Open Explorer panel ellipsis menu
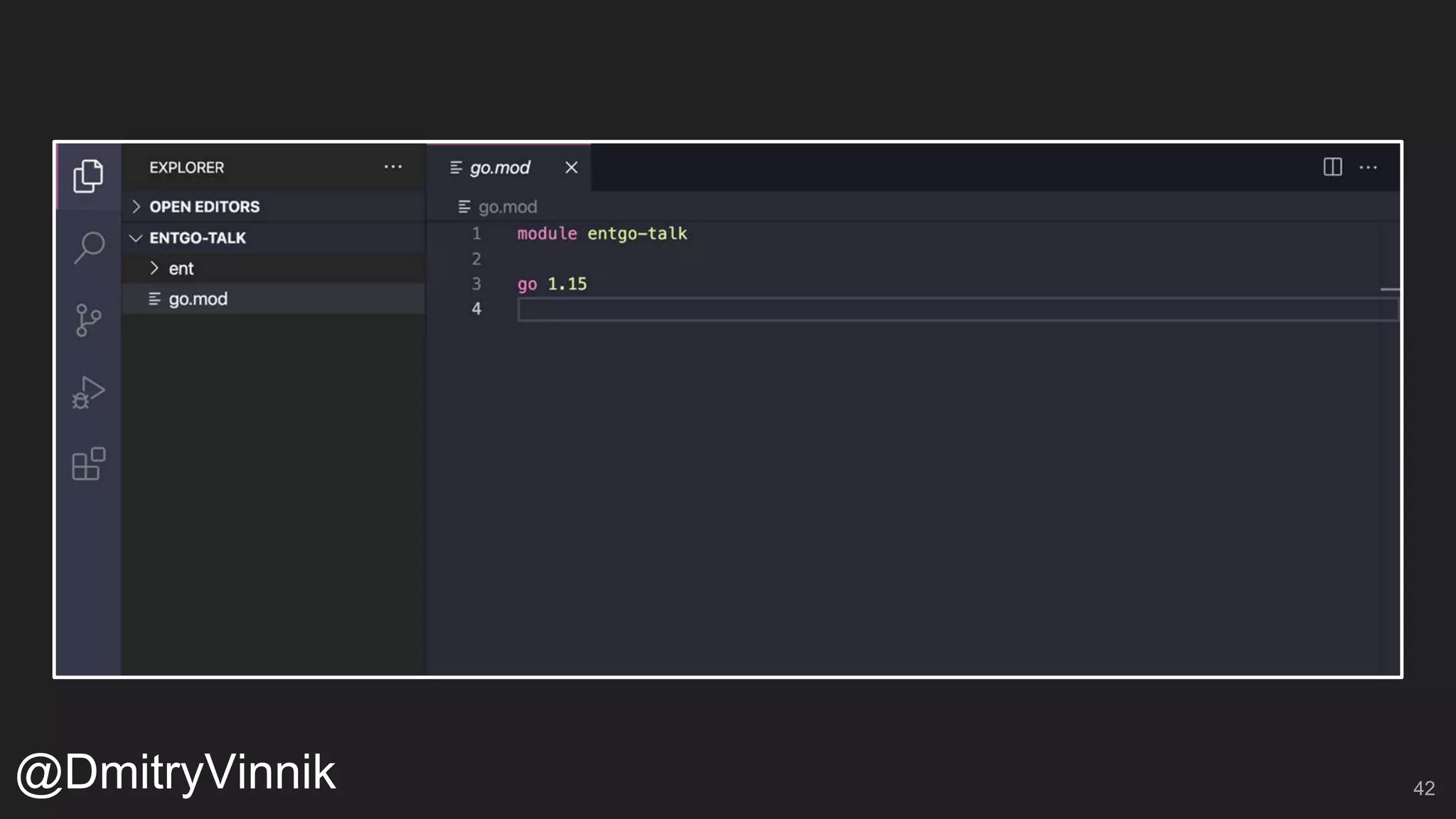Screen dimensions: 1456x819 [392, 167]
